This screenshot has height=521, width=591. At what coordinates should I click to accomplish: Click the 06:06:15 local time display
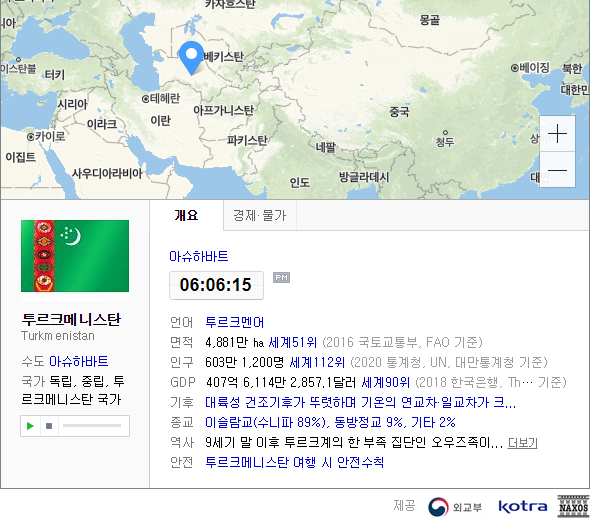pyautogui.click(x=216, y=285)
